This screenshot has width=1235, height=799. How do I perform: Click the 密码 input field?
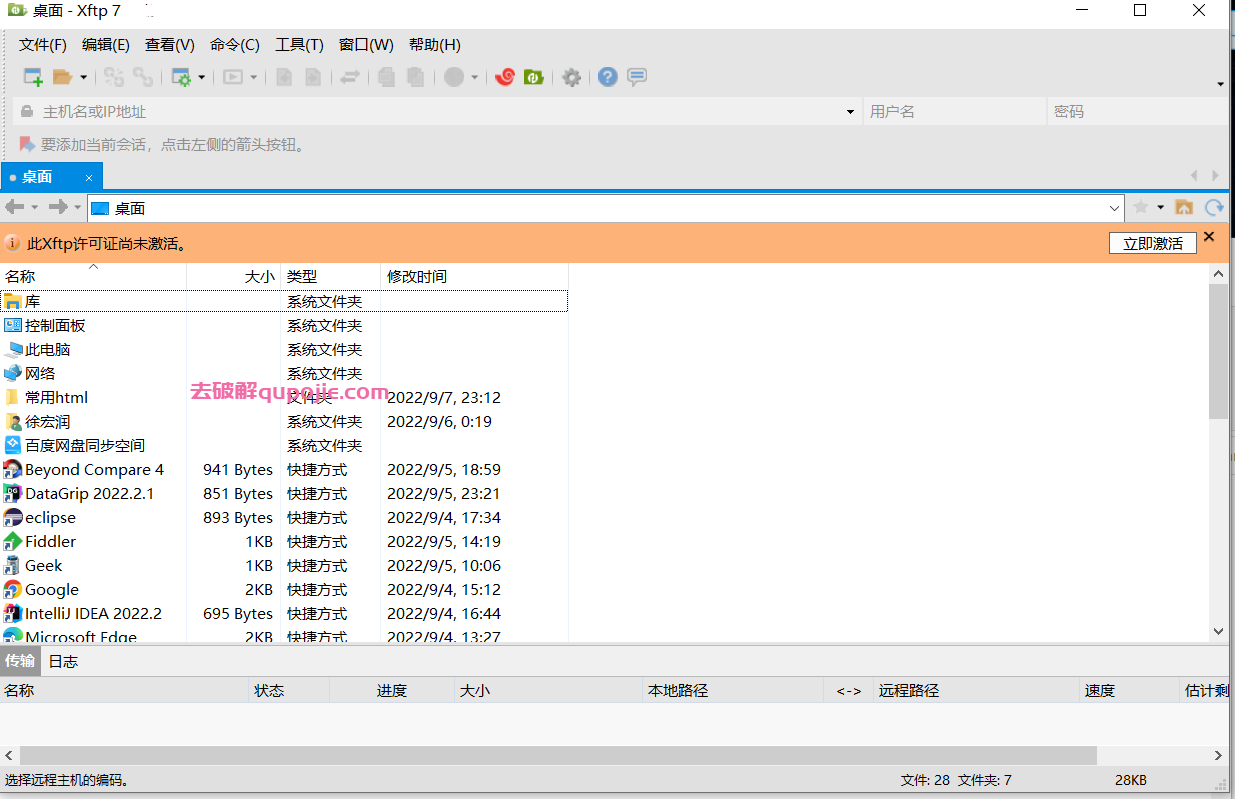[x=1138, y=112]
